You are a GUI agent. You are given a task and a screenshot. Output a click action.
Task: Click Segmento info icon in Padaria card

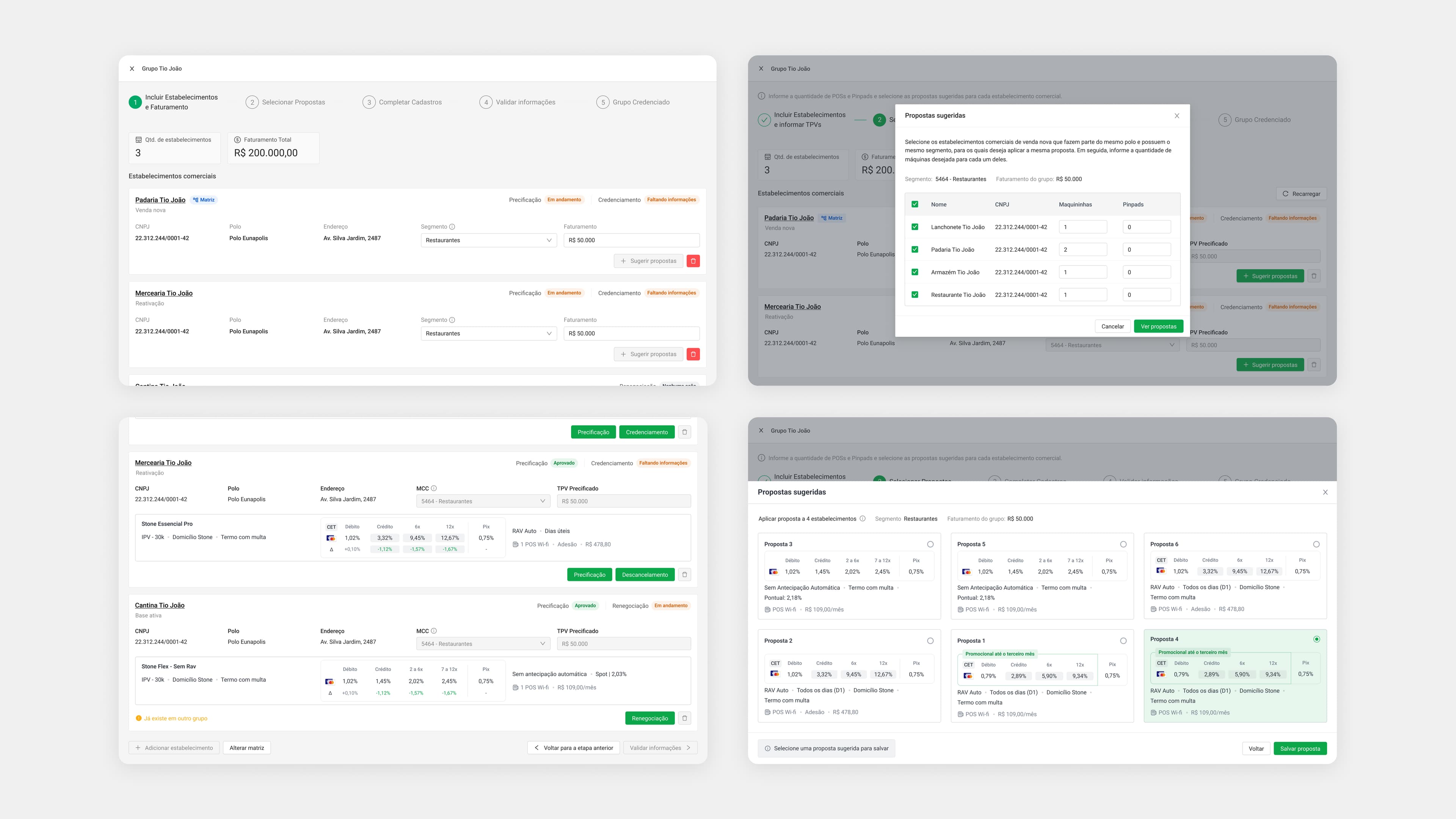[452, 227]
